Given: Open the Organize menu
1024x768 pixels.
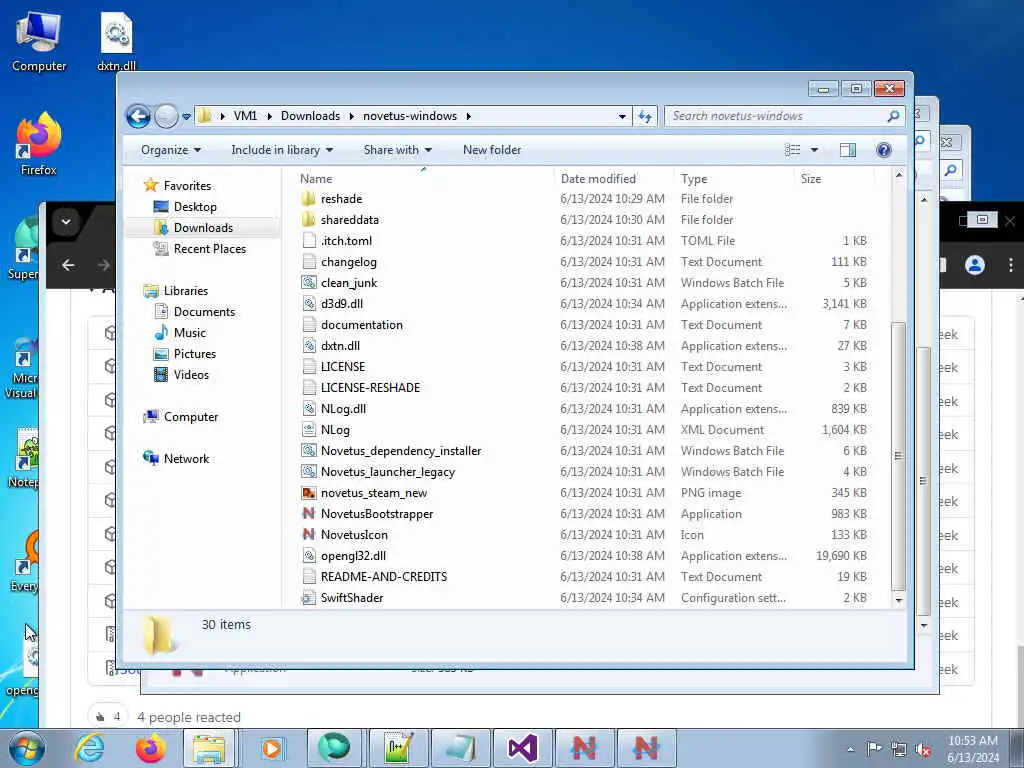Looking at the screenshot, I should (x=170, y=150).
